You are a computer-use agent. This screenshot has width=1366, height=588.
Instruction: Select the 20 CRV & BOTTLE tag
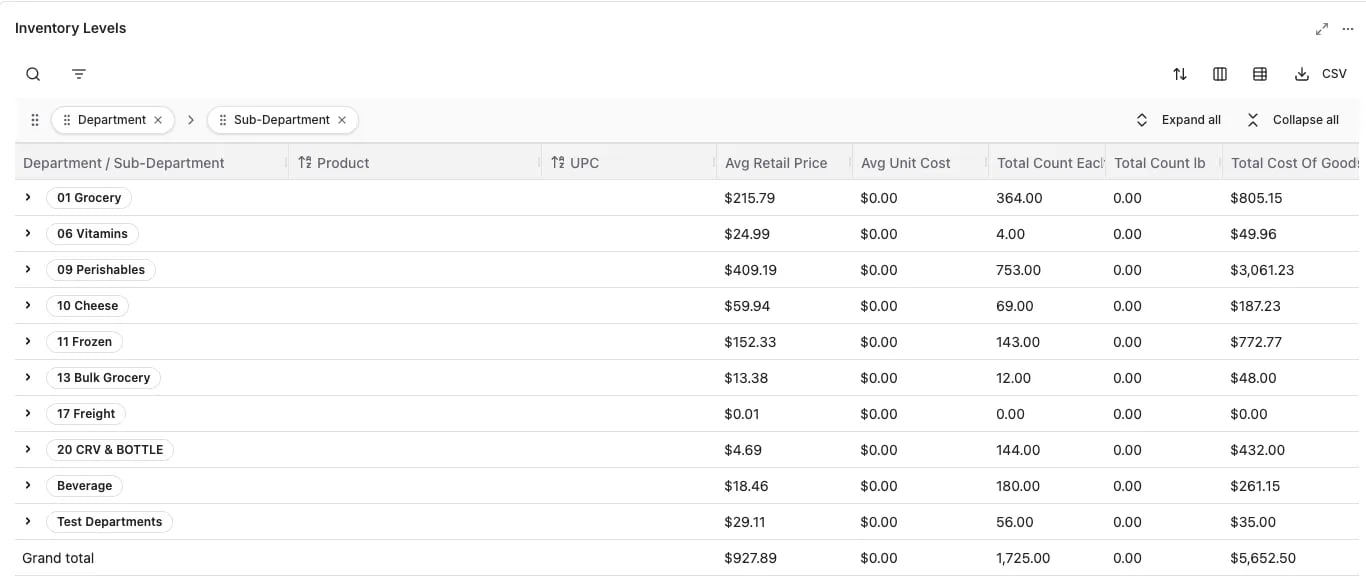110,450
